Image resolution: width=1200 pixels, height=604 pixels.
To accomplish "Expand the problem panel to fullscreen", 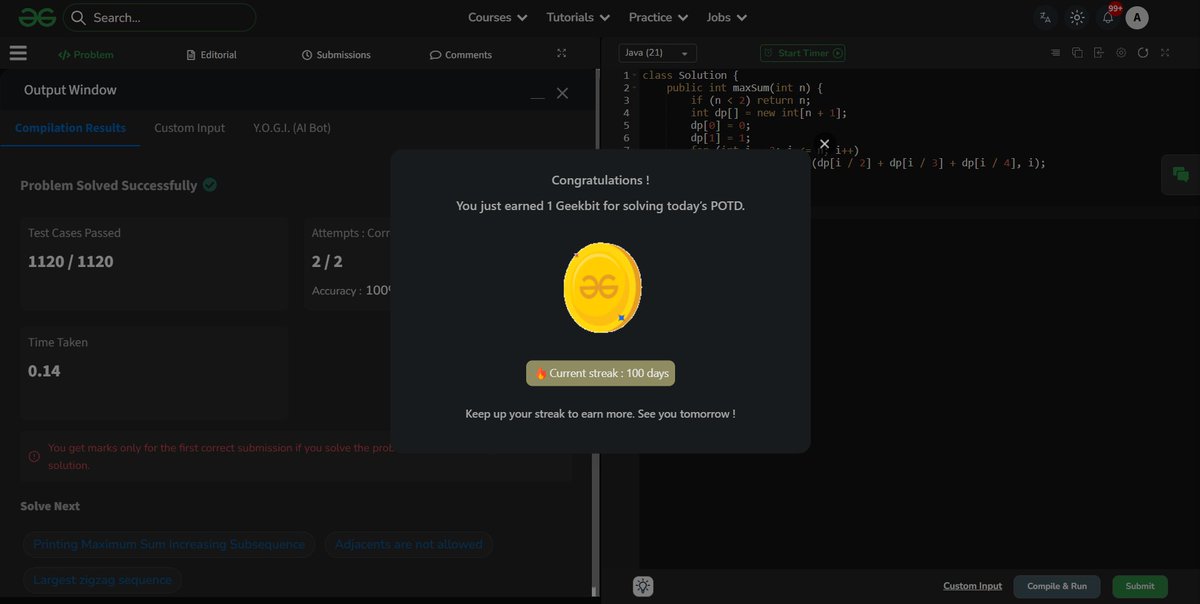I will click(x=561, y=54).
